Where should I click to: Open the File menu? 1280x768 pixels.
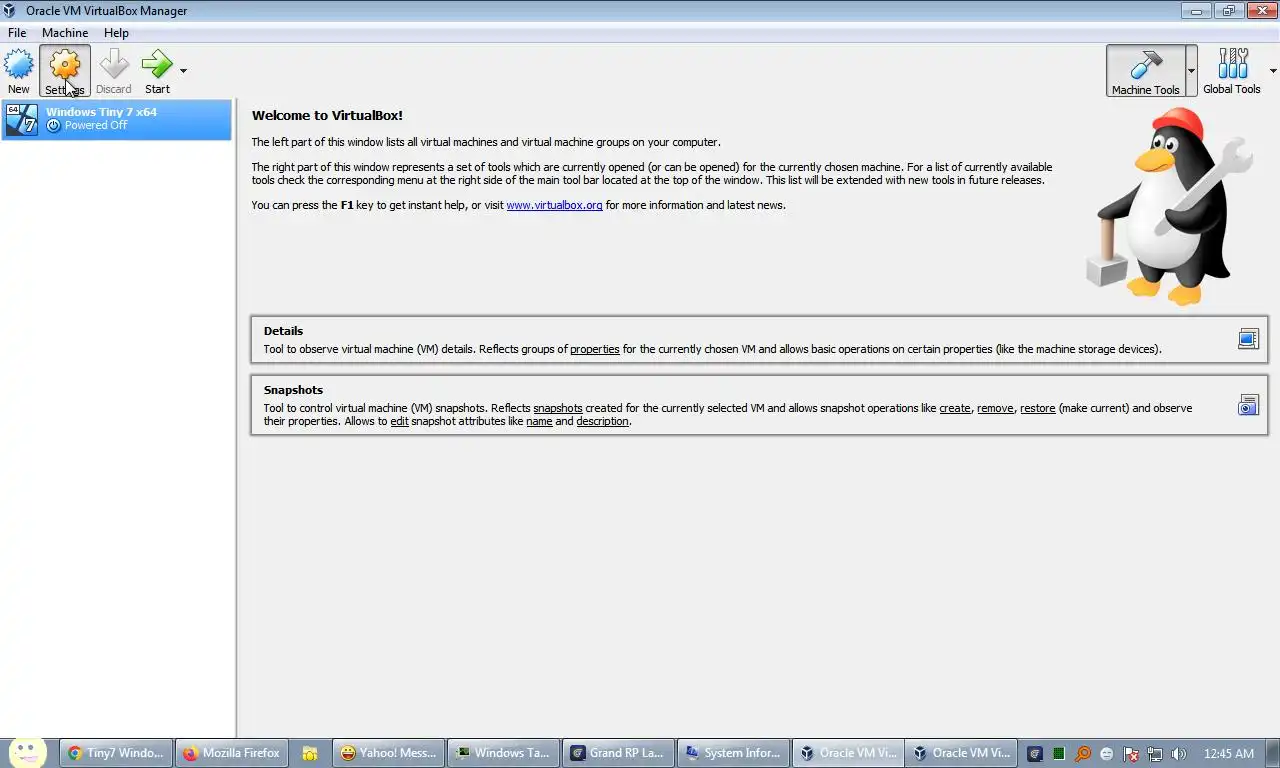point(17,32)
